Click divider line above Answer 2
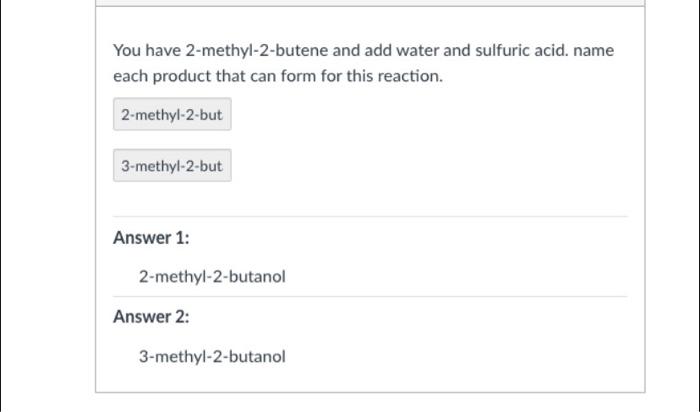The height and width of the screenshot is (412, 700). 370,296
